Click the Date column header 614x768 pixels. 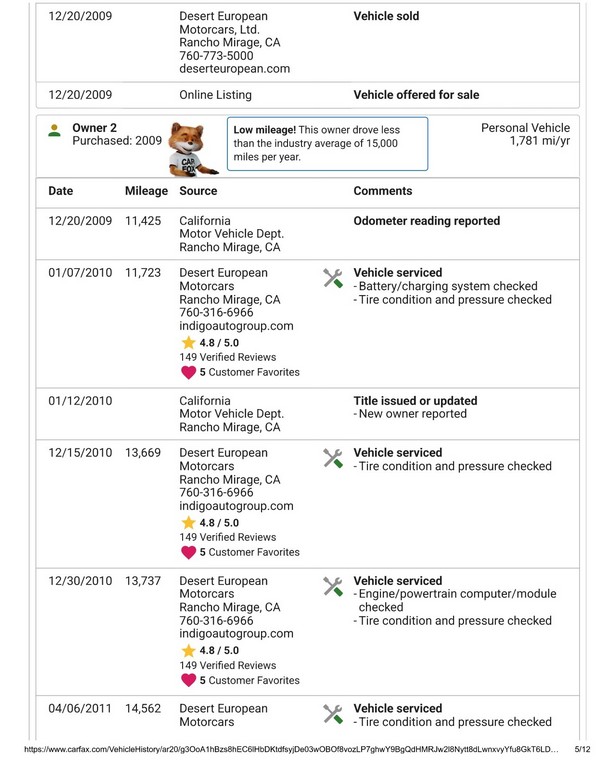click(60, 190)
